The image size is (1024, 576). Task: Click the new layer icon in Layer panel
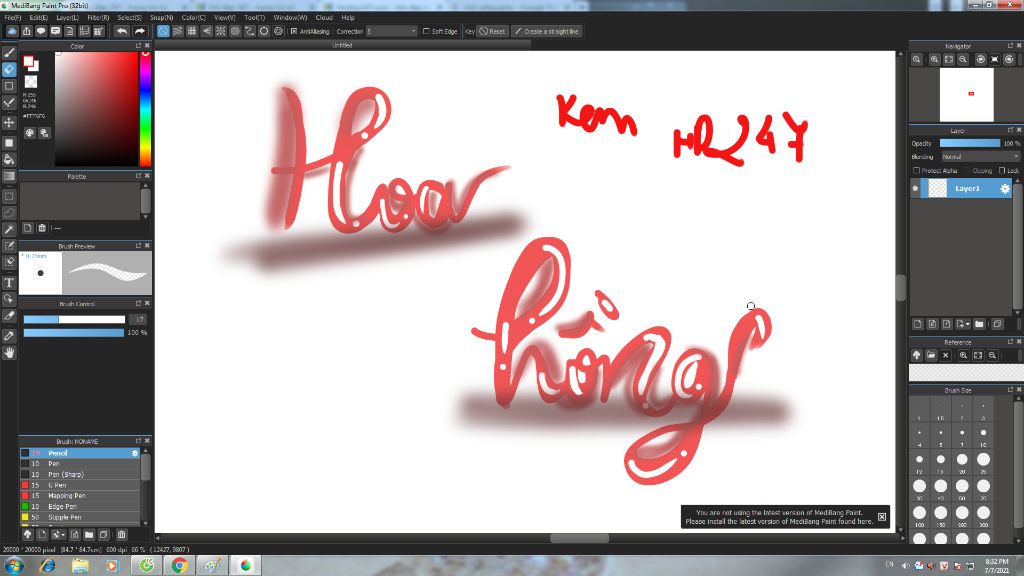point(918,324)
